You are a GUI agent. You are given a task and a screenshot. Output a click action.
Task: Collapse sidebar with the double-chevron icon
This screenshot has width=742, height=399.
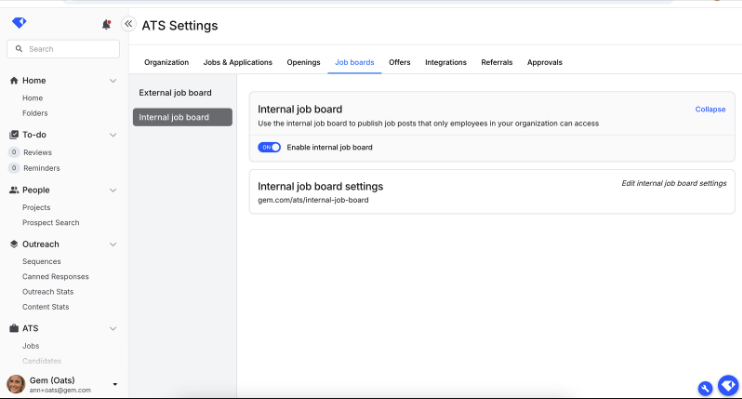coord(128,24)
